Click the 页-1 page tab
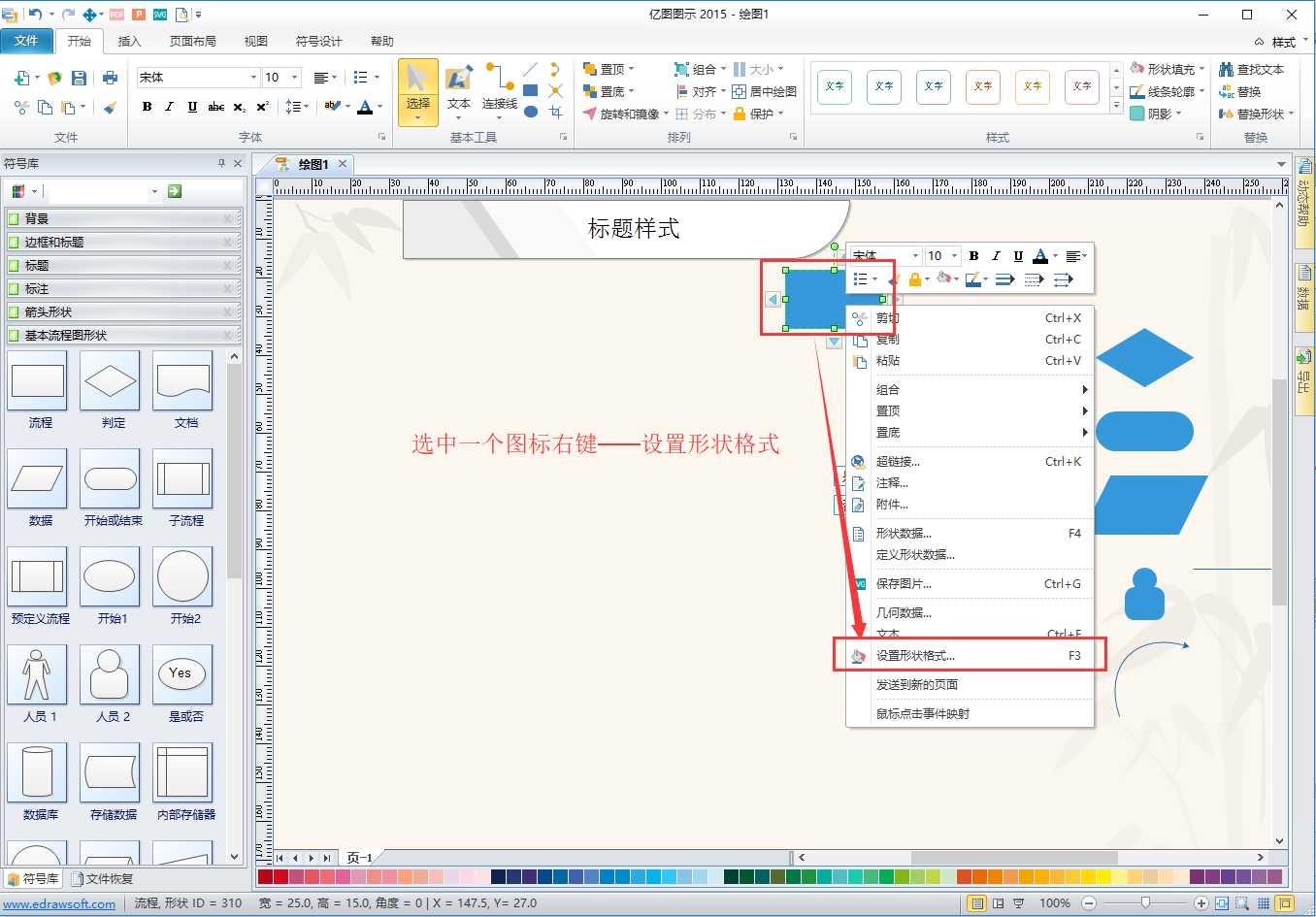Image resolution: width=1316 pixels, height=917 pixels. click(x=359, y=858)
